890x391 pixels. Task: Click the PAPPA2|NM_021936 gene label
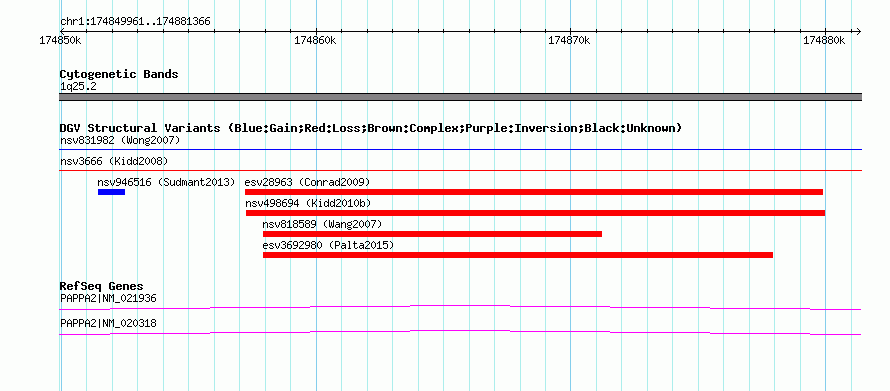click(108, 298)
